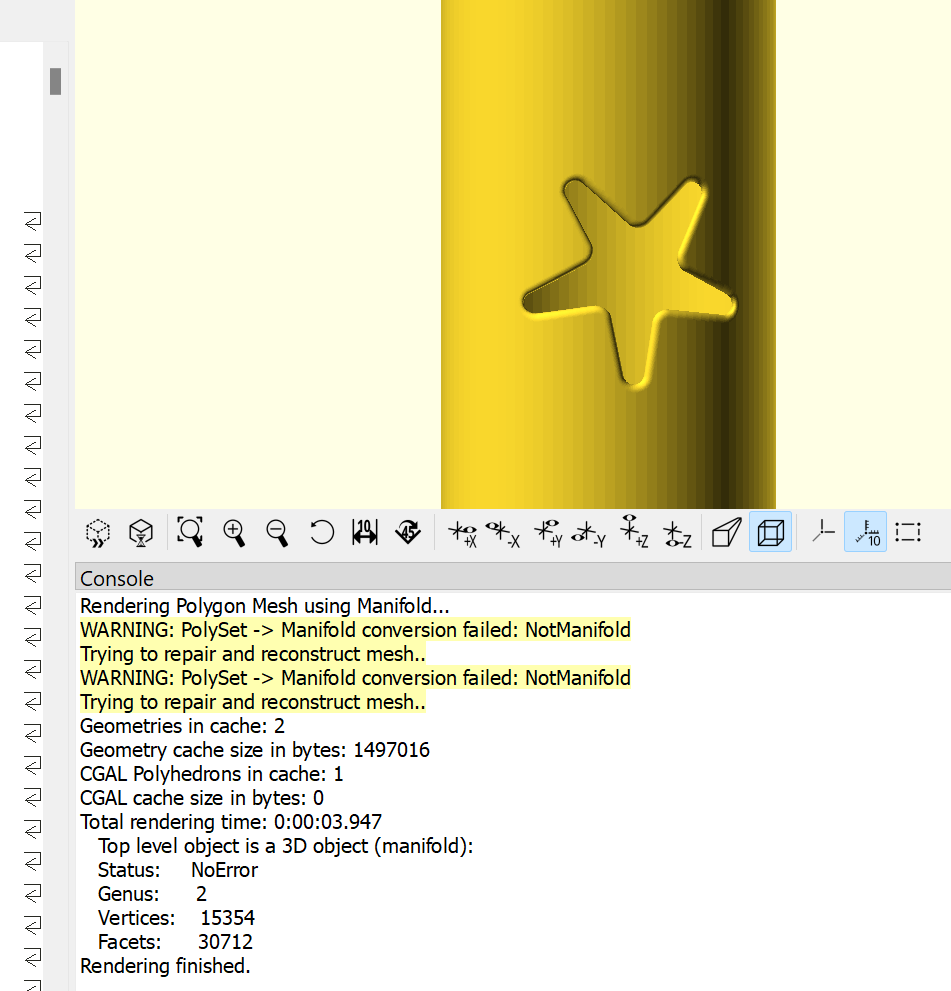
Task: Enable perspective projection mode
Action: pyautogui.click(x=727, y=532)
